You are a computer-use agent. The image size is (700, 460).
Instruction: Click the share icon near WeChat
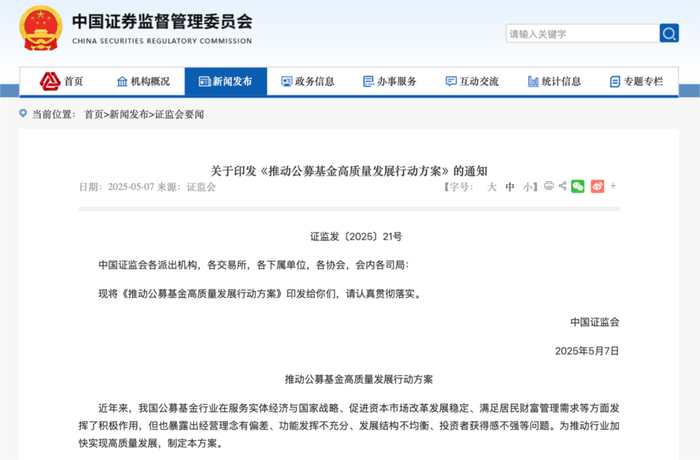562,185
